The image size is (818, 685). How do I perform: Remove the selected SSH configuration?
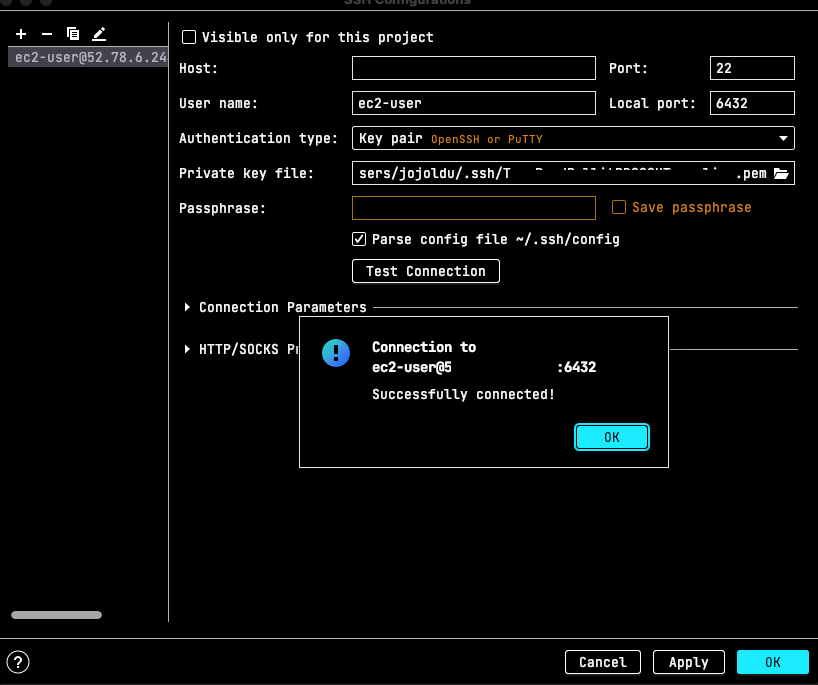point(46,33)
